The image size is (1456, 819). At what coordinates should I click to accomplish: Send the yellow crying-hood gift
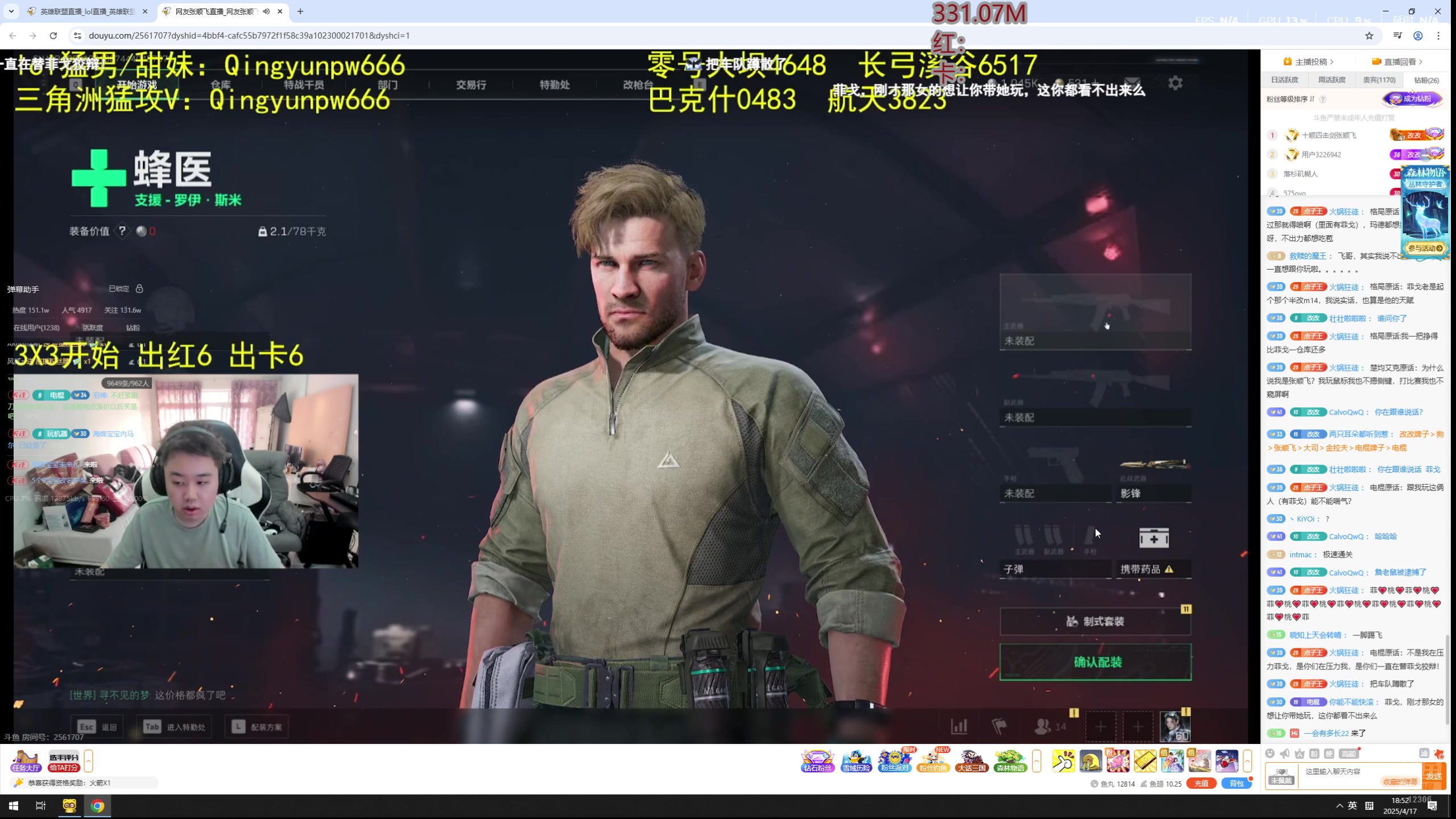1091,761
